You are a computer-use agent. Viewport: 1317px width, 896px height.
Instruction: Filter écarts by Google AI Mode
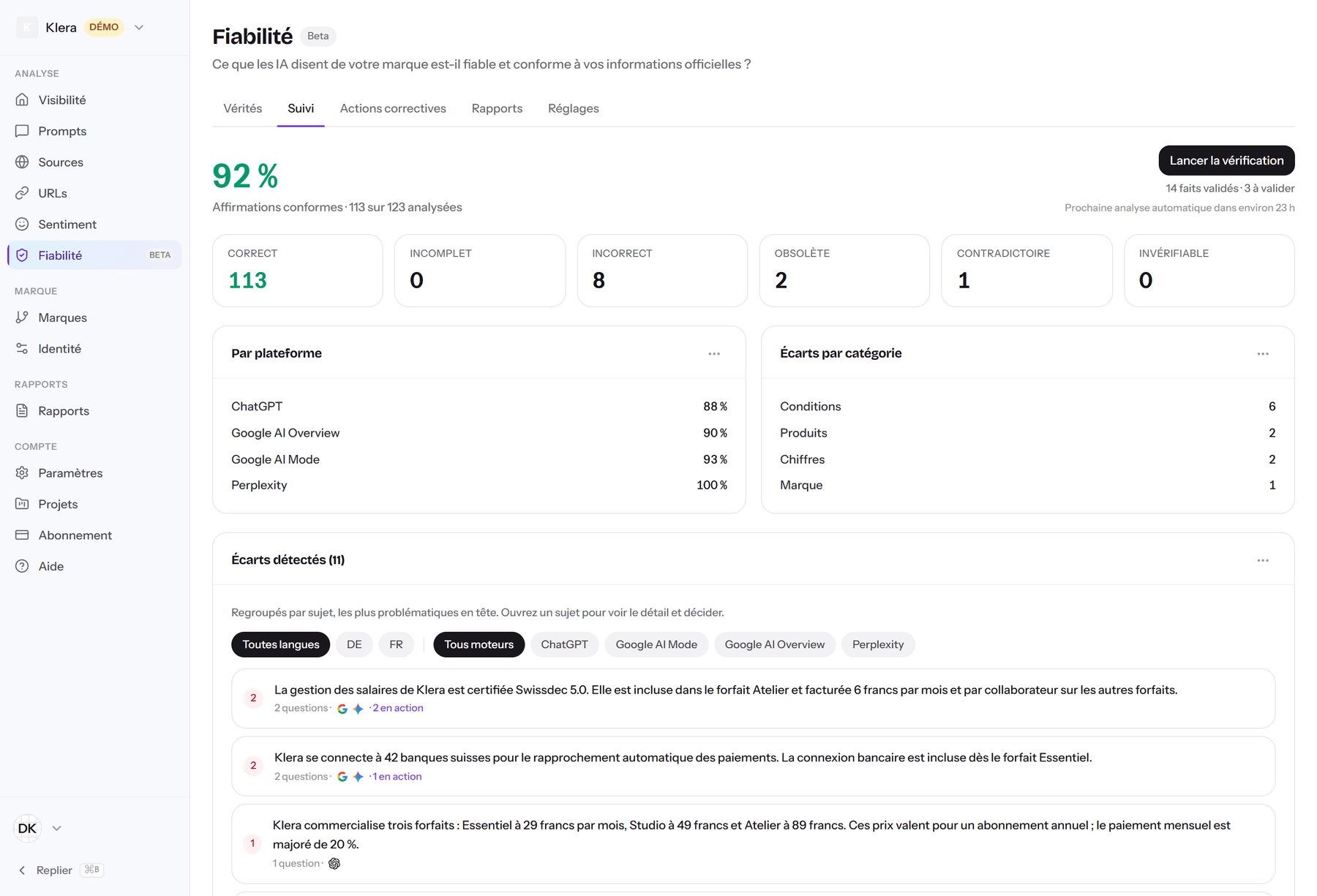click(x=656, y=644)
